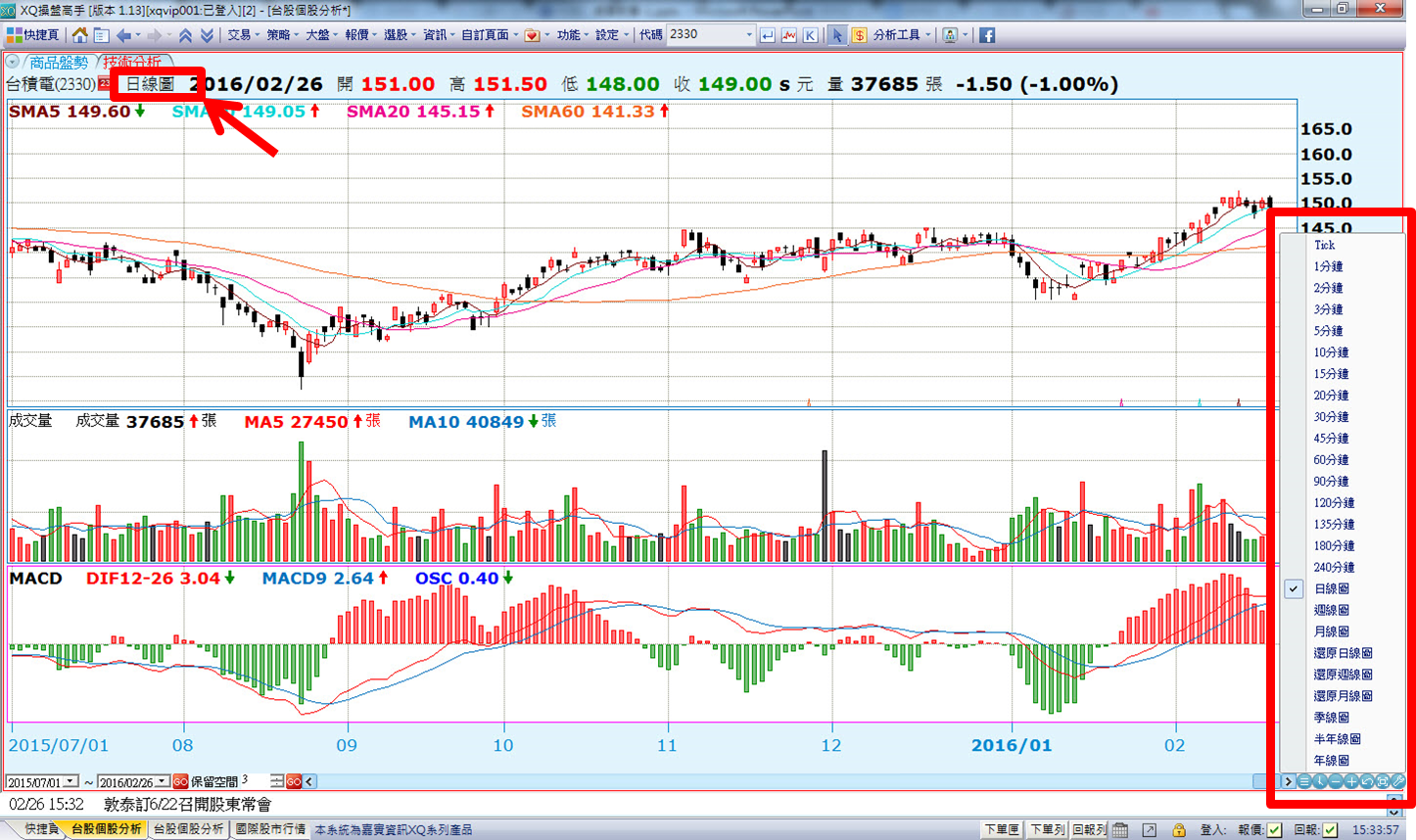Screen dimensions: 1416x840
Task: Open the 策略 dropdown menu
Action: (282, 35)
